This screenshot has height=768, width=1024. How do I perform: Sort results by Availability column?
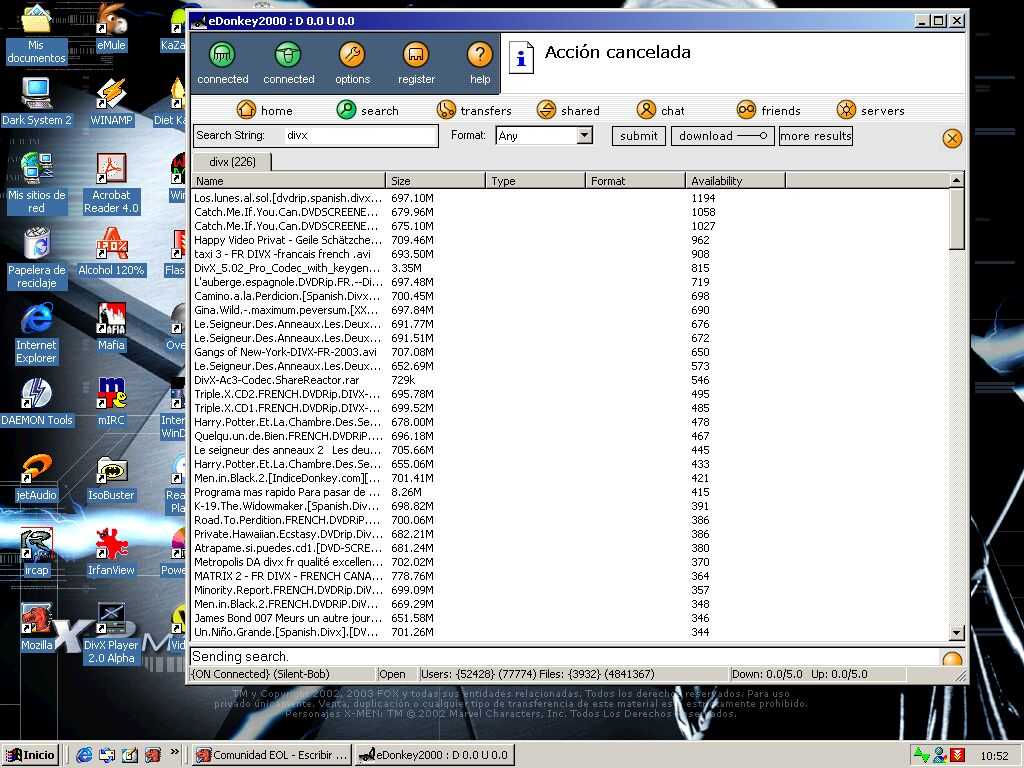point(735,181)
